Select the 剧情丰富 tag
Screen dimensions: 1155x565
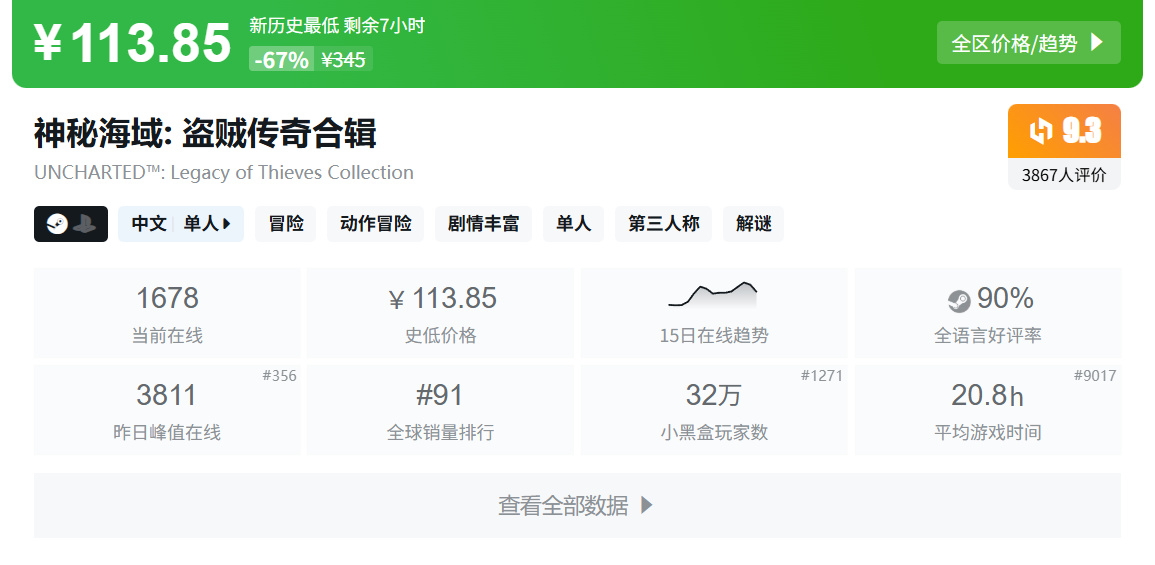click(483, 224)
